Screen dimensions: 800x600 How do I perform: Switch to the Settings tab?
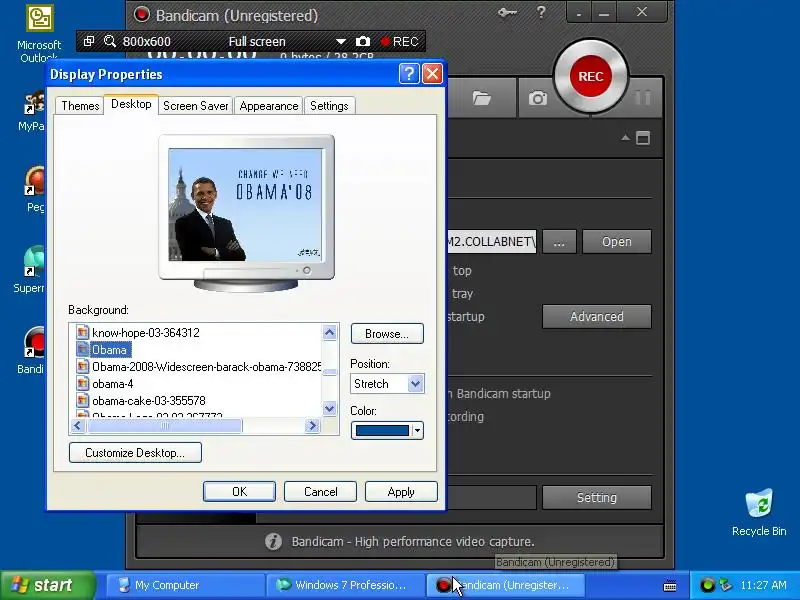tap(329, 106)
